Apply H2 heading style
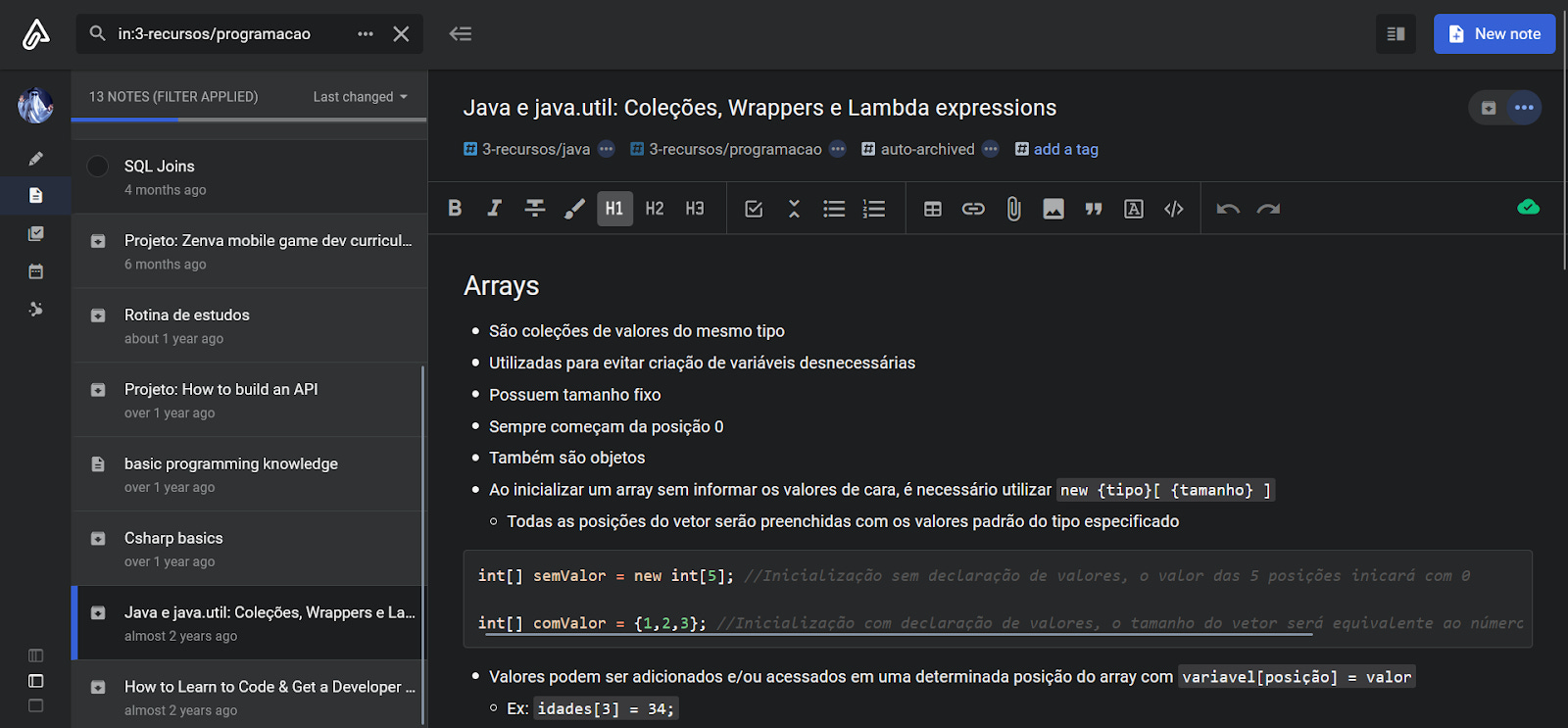The width and height of the screenshot is (1568, 728). tap(655, 208)
